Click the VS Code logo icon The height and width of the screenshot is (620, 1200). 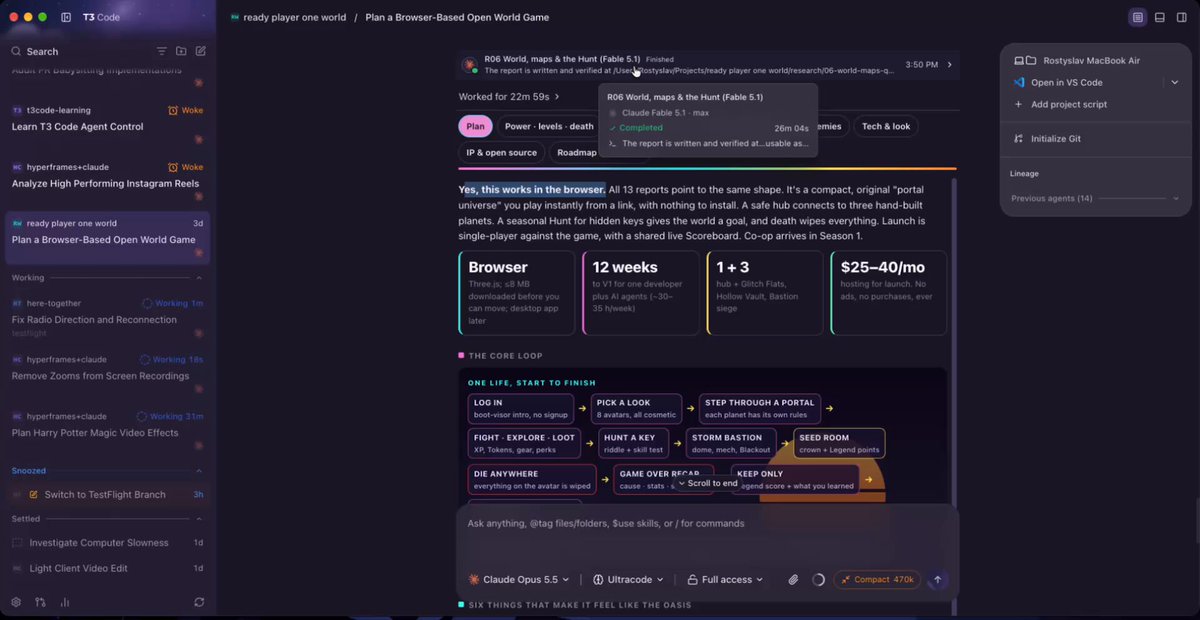tap(1019, 82)
